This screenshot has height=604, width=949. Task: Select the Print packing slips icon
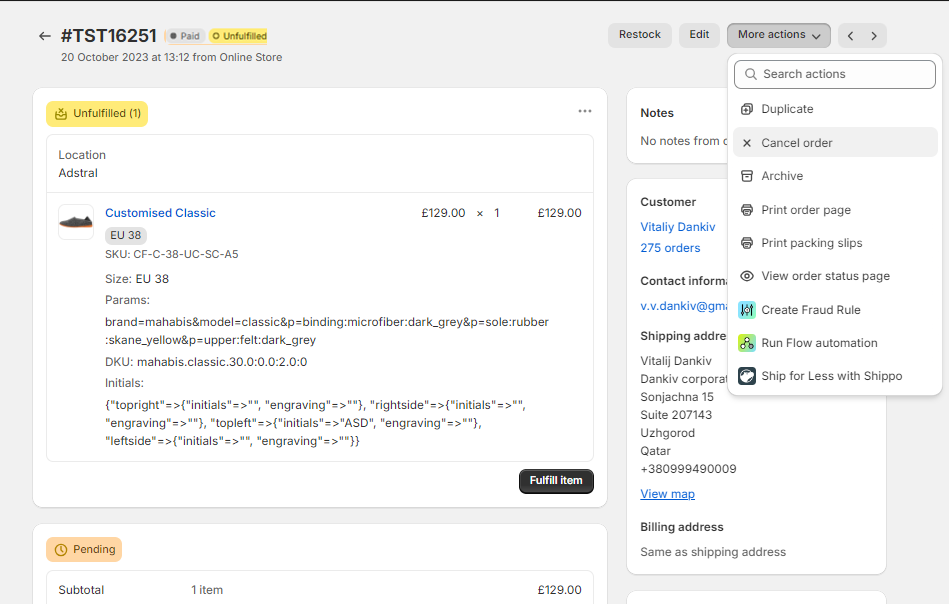tap(747, 242)
